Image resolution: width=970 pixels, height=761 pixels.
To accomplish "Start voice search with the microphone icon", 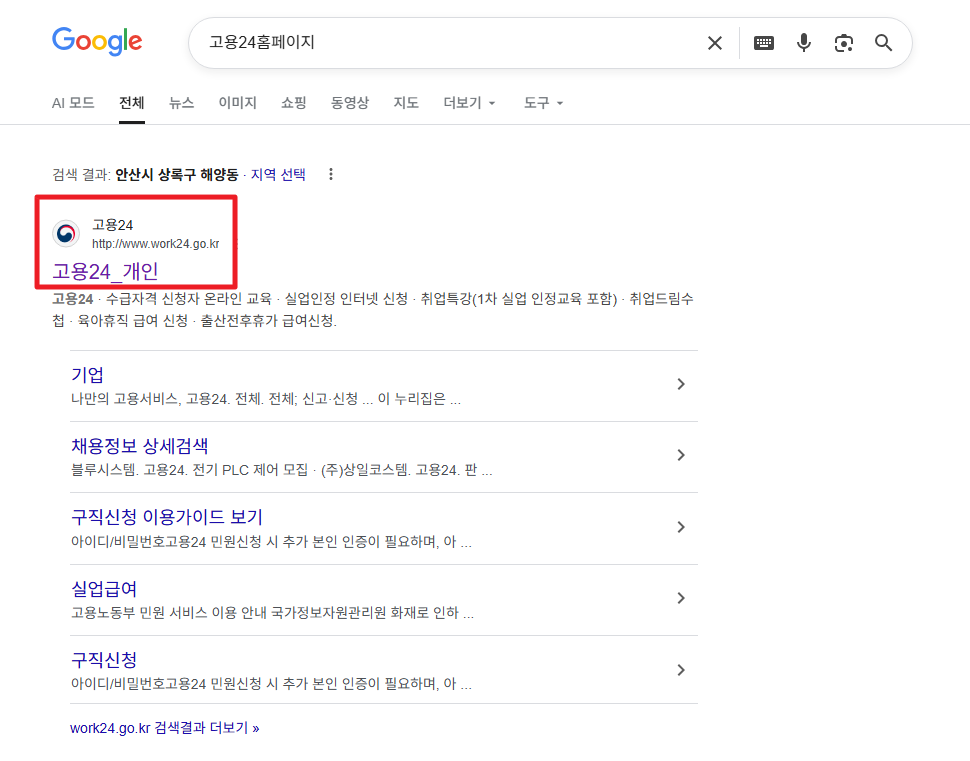I will coord(803,43).
